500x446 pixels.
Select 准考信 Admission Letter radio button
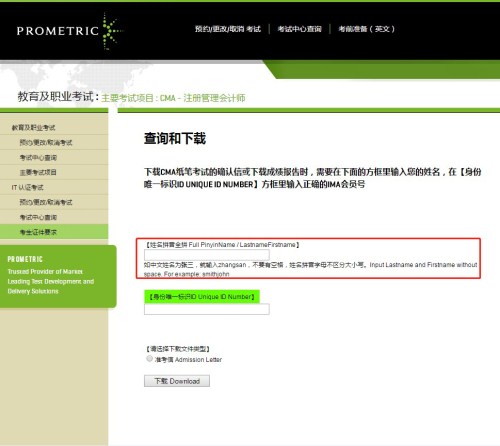point(149,359)
